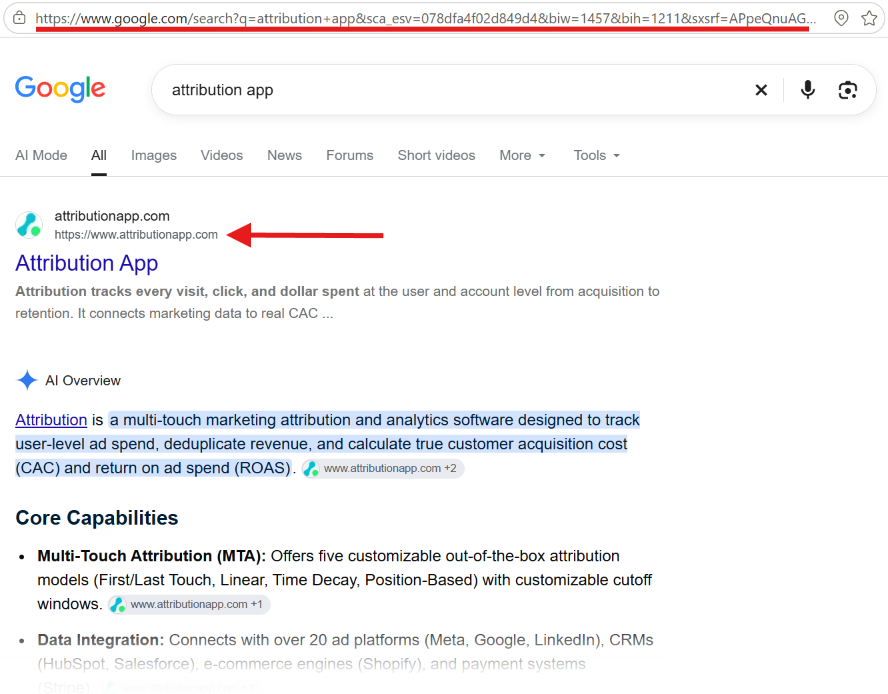Image resolution: width=888 pixels, height=694 pixels.
Task: Open the www.attributionapp.com +1 source chip
Action: click(189, 604)
